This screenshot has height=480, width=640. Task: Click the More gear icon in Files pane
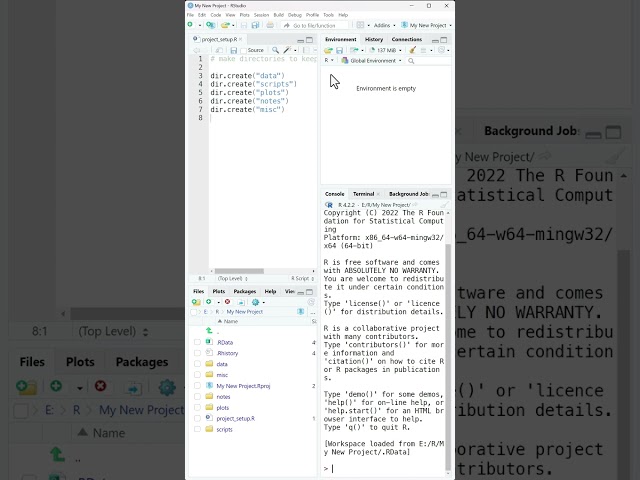(x=256, y=302)
